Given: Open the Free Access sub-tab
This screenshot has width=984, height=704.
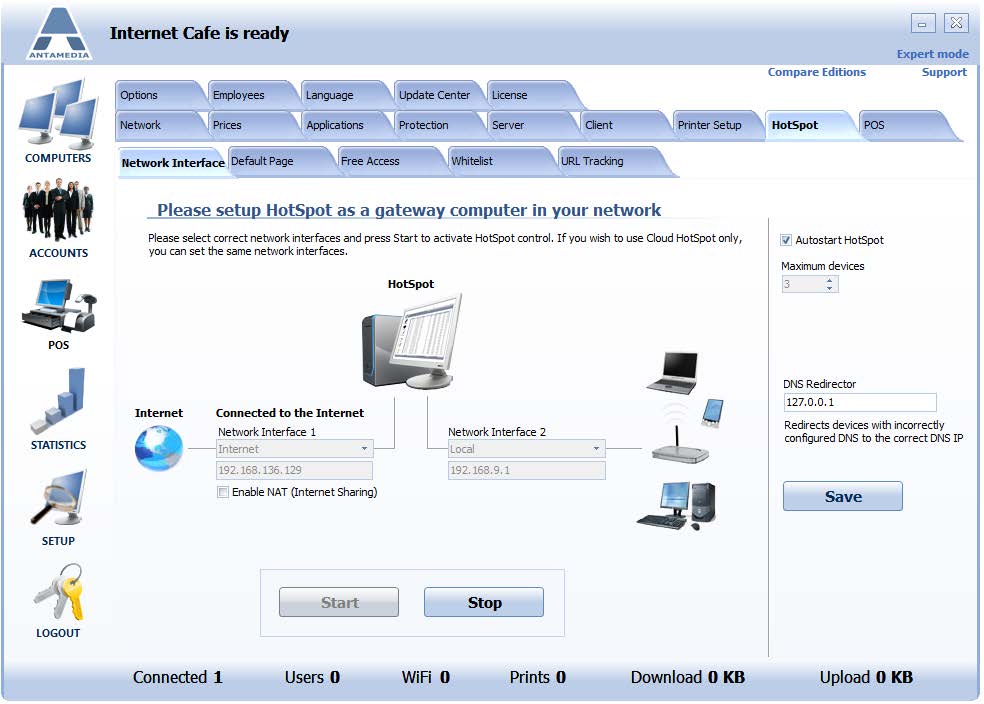Looking at the screenshot, I should 390,161.
